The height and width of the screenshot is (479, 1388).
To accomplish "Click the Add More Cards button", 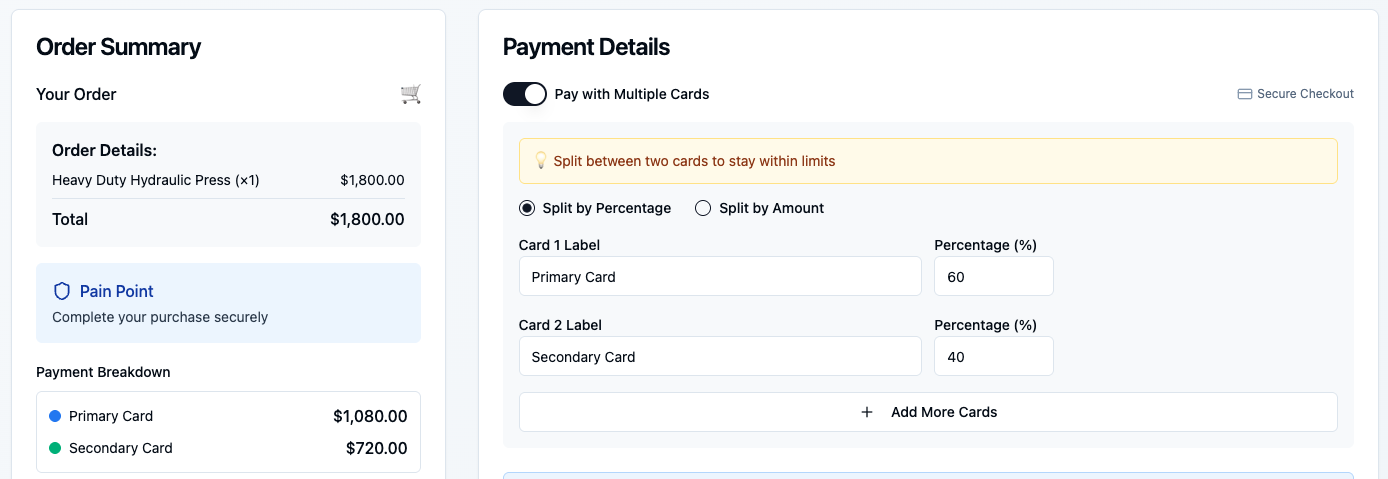I will [928, 412].
